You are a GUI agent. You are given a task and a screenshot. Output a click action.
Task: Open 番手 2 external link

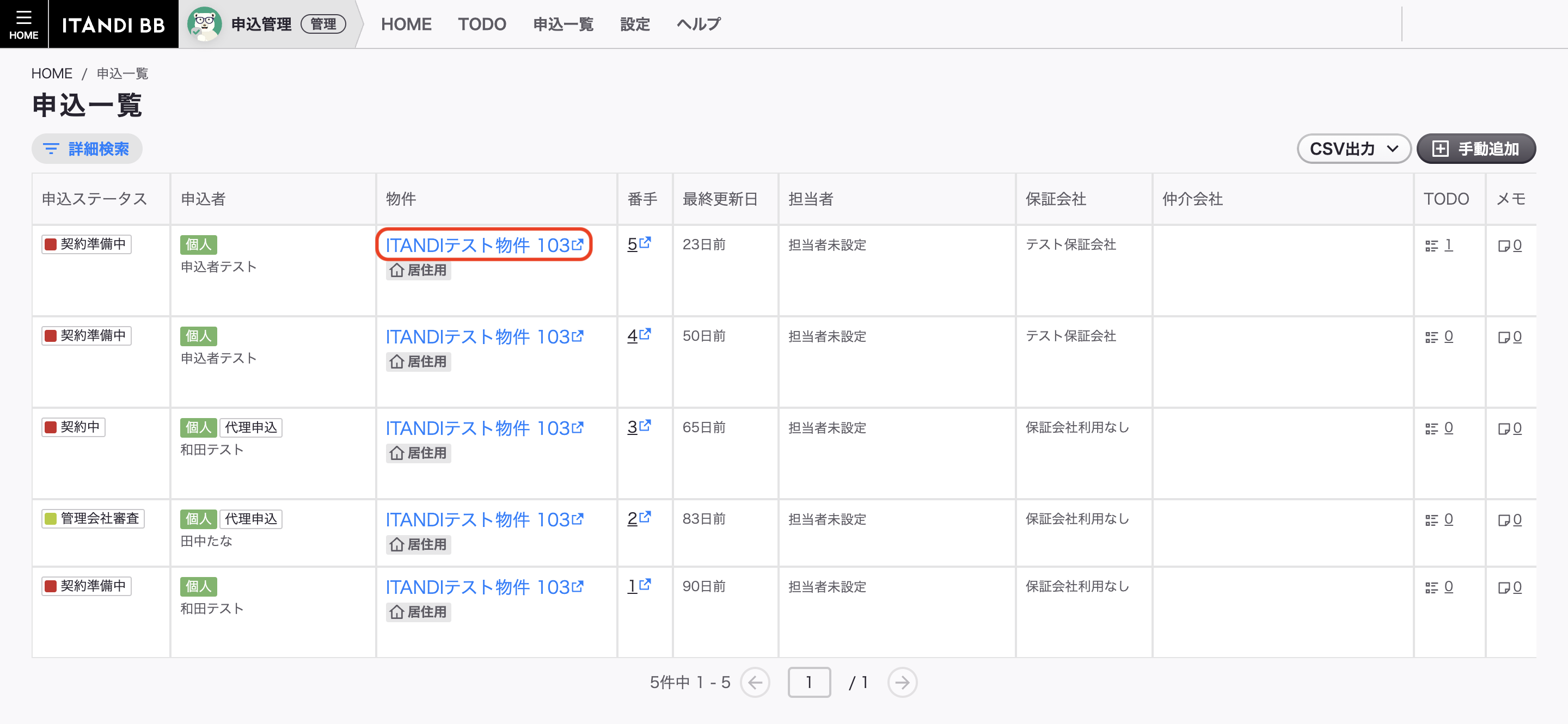[639, 518]
